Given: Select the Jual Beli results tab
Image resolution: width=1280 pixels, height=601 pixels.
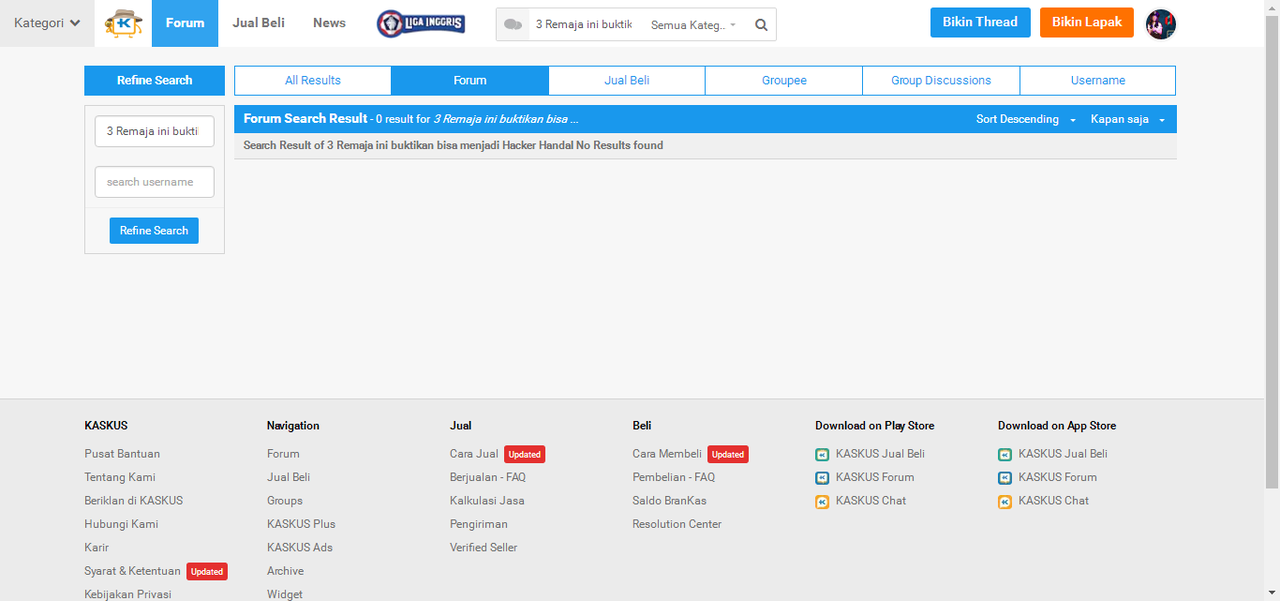Looking at the screenshot, I should point(627,80).
